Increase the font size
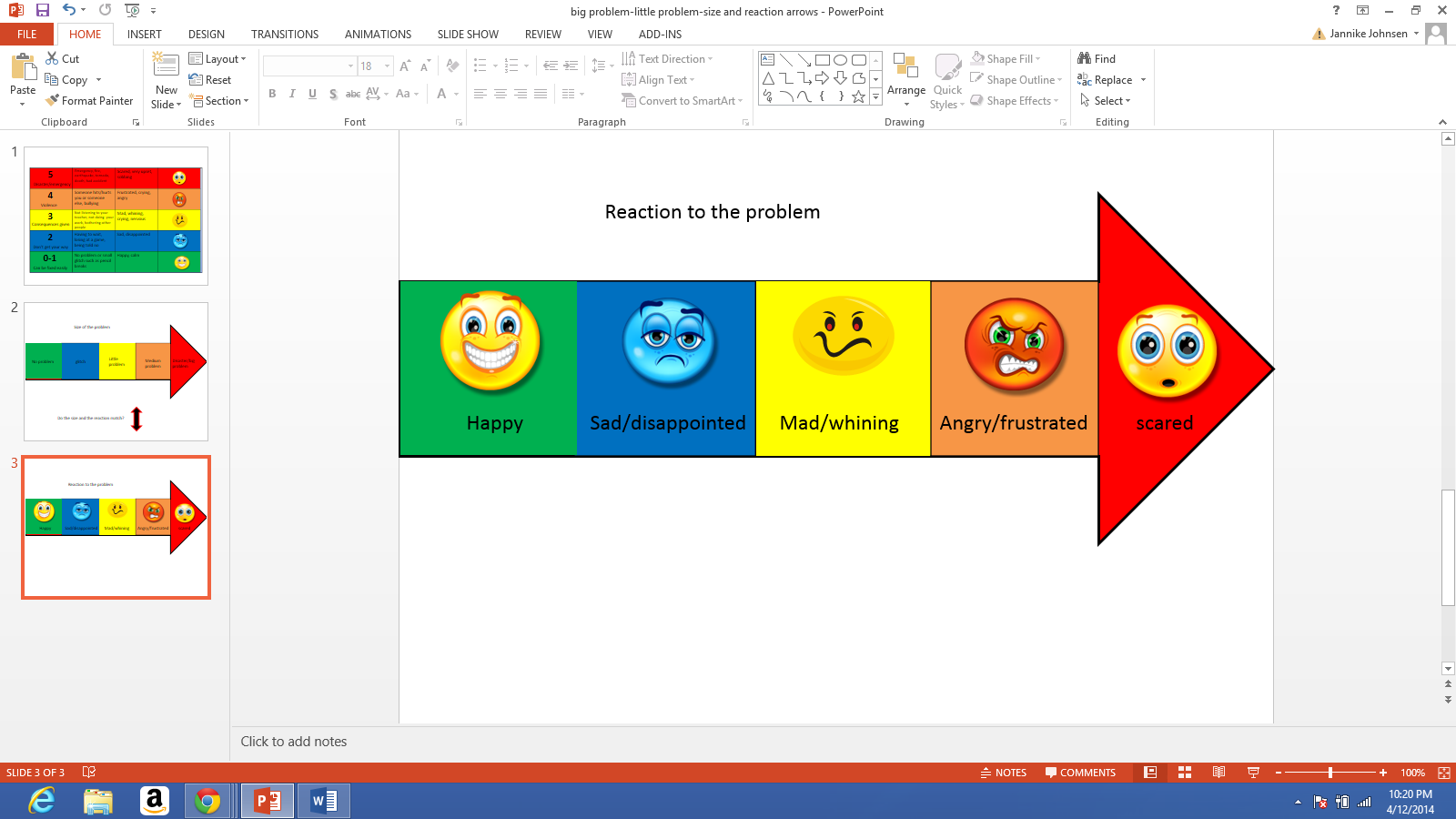Screen dimensions: 1456x819 tap(405, 66)
